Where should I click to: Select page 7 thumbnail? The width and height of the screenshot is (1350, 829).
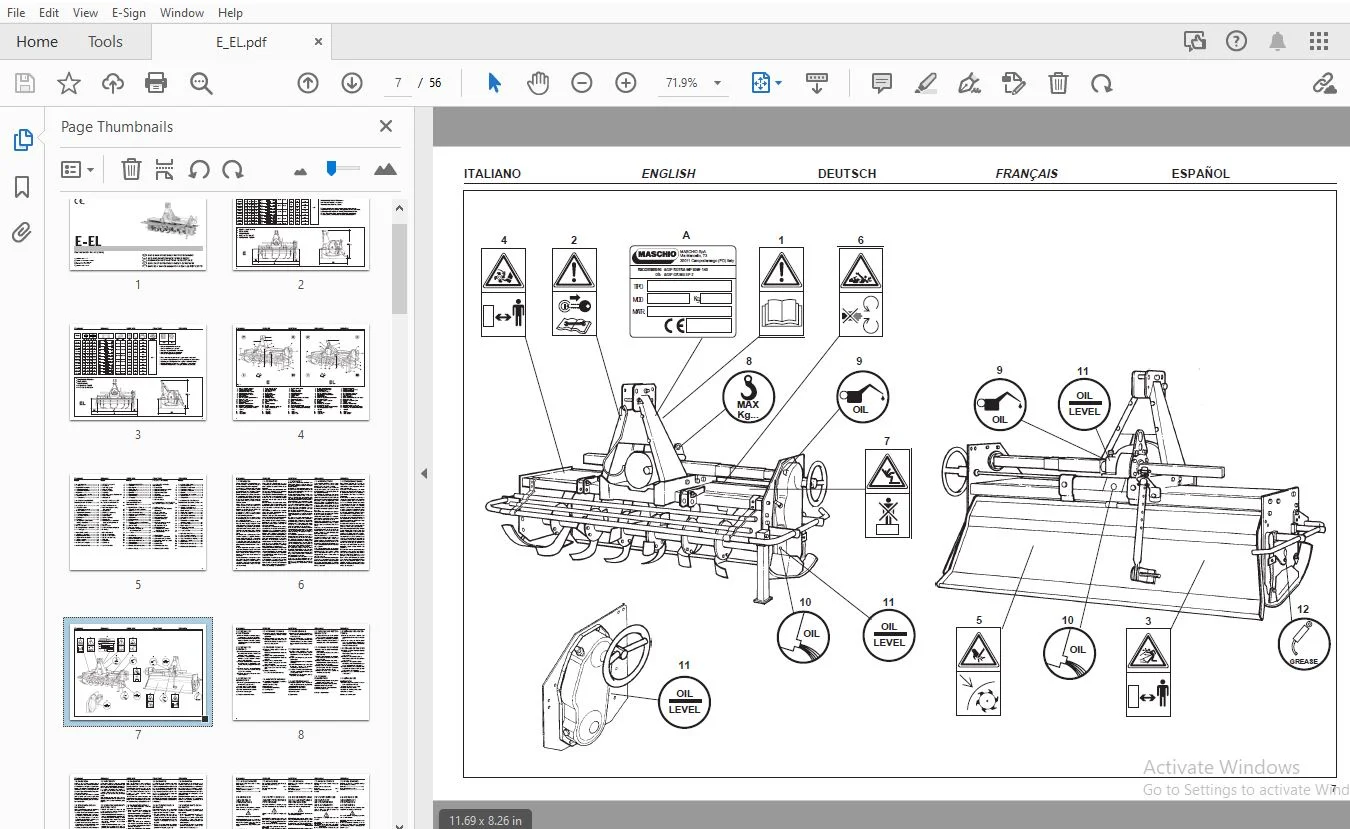(x=138, y=672)
